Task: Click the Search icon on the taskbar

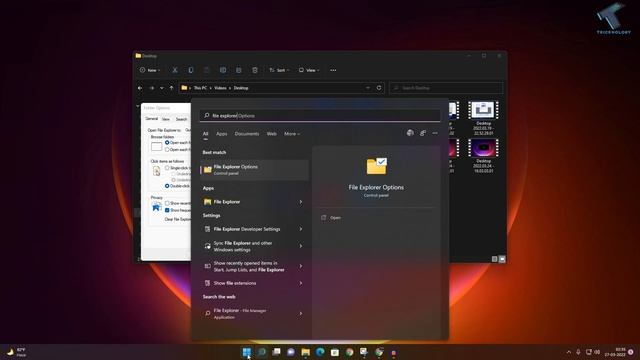Action: pos(262,352)
